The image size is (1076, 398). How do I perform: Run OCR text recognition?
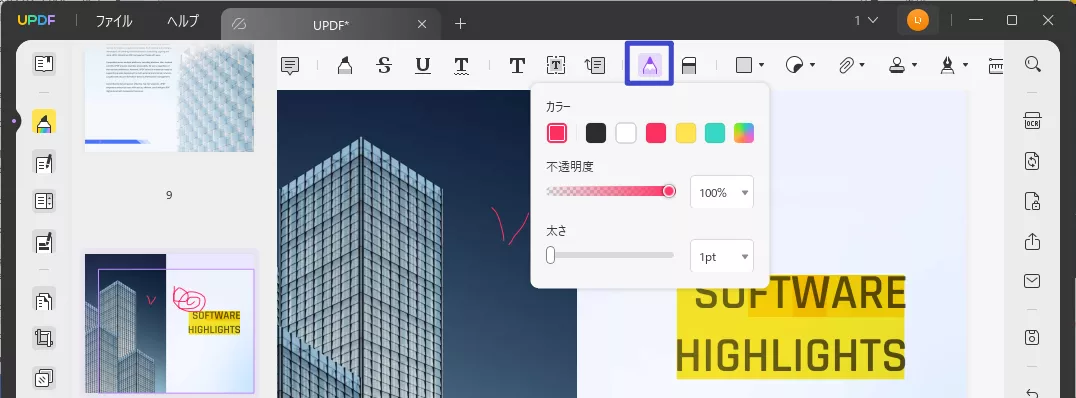[1032, 121]
